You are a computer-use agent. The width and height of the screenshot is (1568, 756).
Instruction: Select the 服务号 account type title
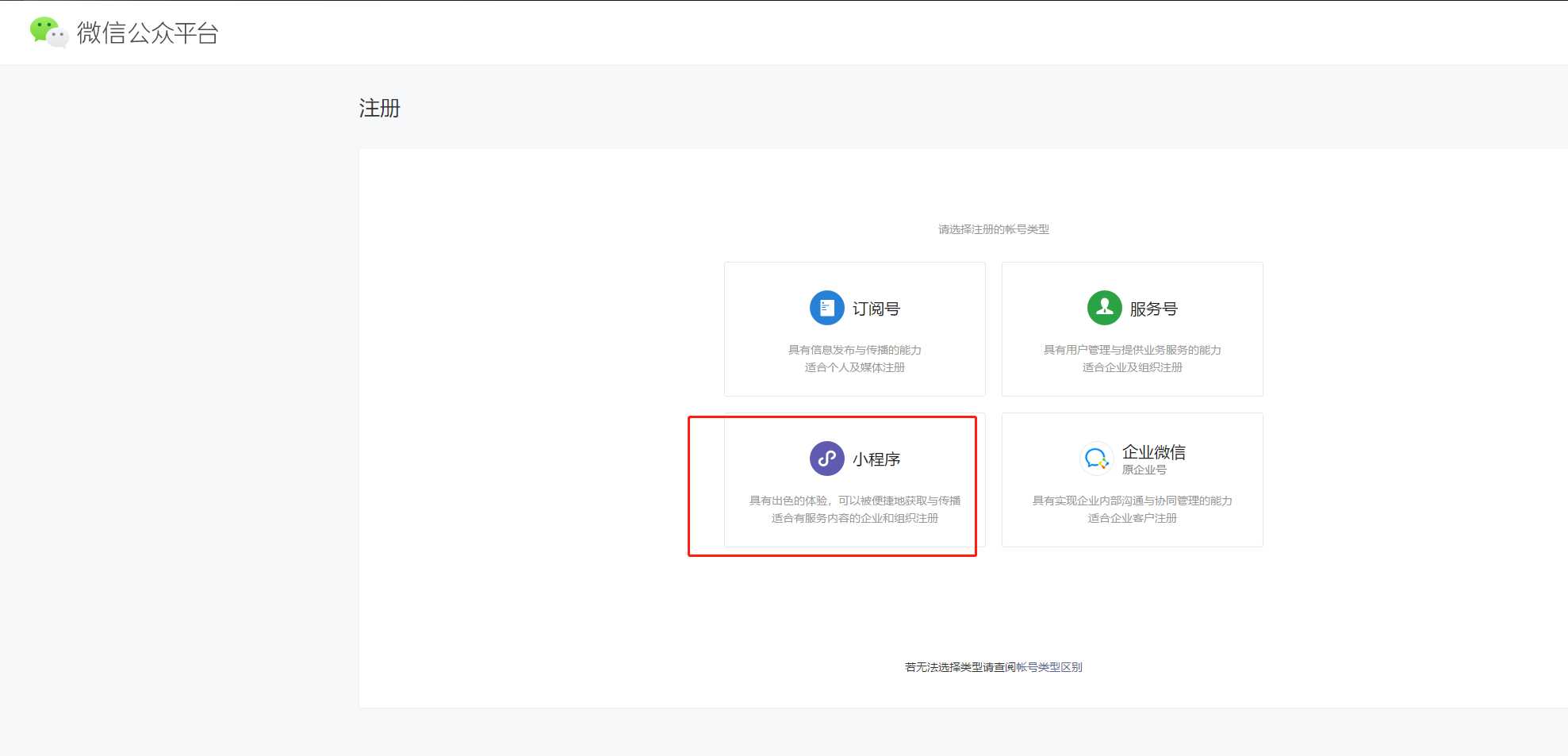click(1154, 309)
